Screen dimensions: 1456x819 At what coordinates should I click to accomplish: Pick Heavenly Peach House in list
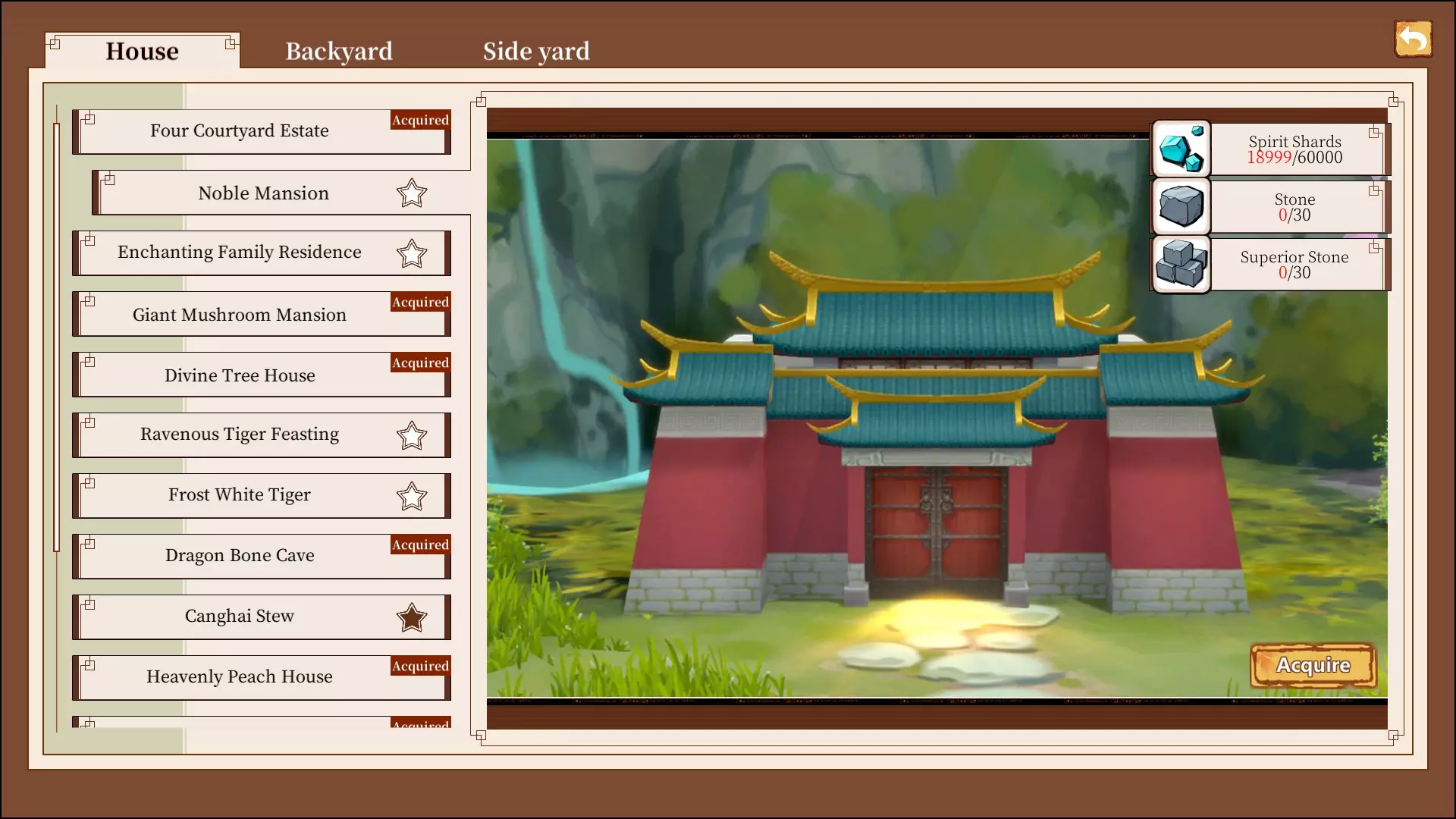click(x=240, y=678)
